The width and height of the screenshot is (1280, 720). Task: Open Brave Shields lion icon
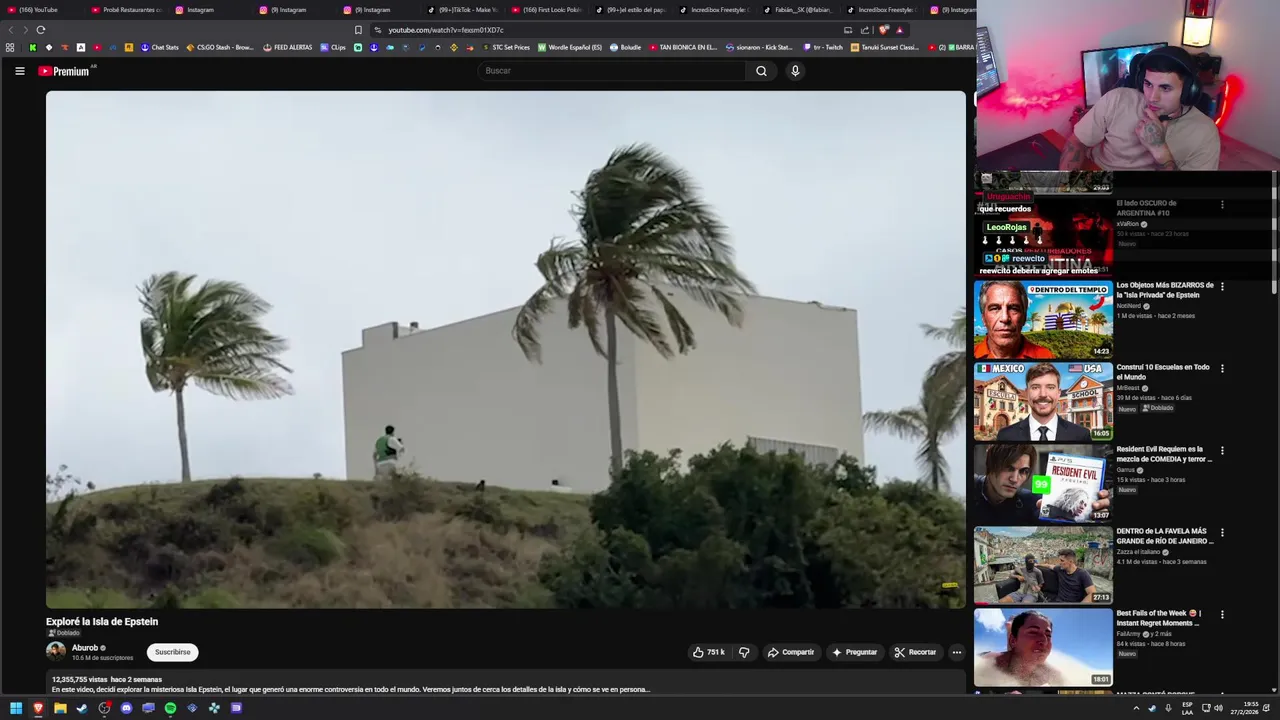(x=884, y=30)
